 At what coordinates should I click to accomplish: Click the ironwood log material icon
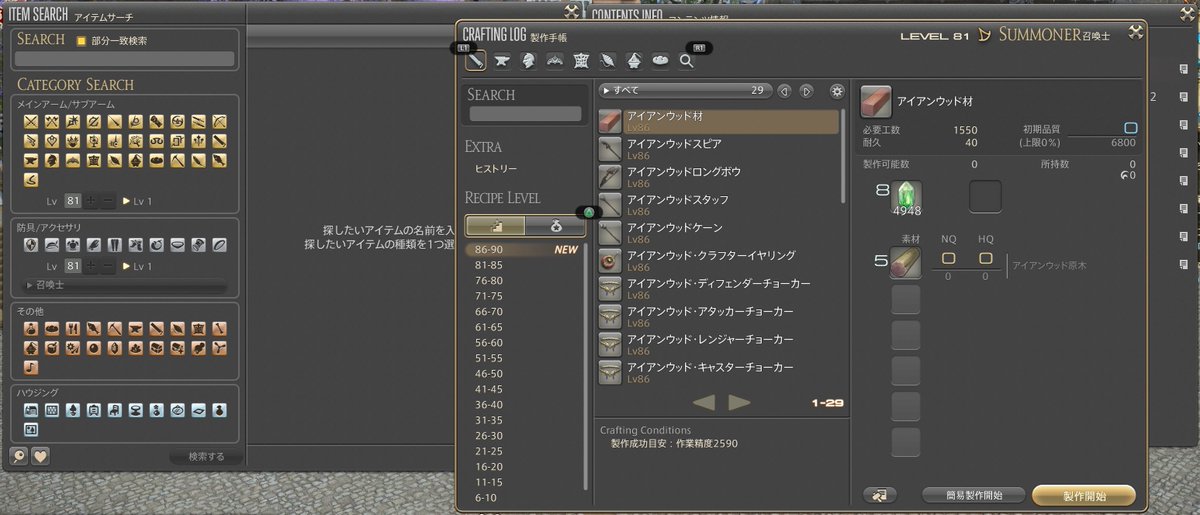906,262
